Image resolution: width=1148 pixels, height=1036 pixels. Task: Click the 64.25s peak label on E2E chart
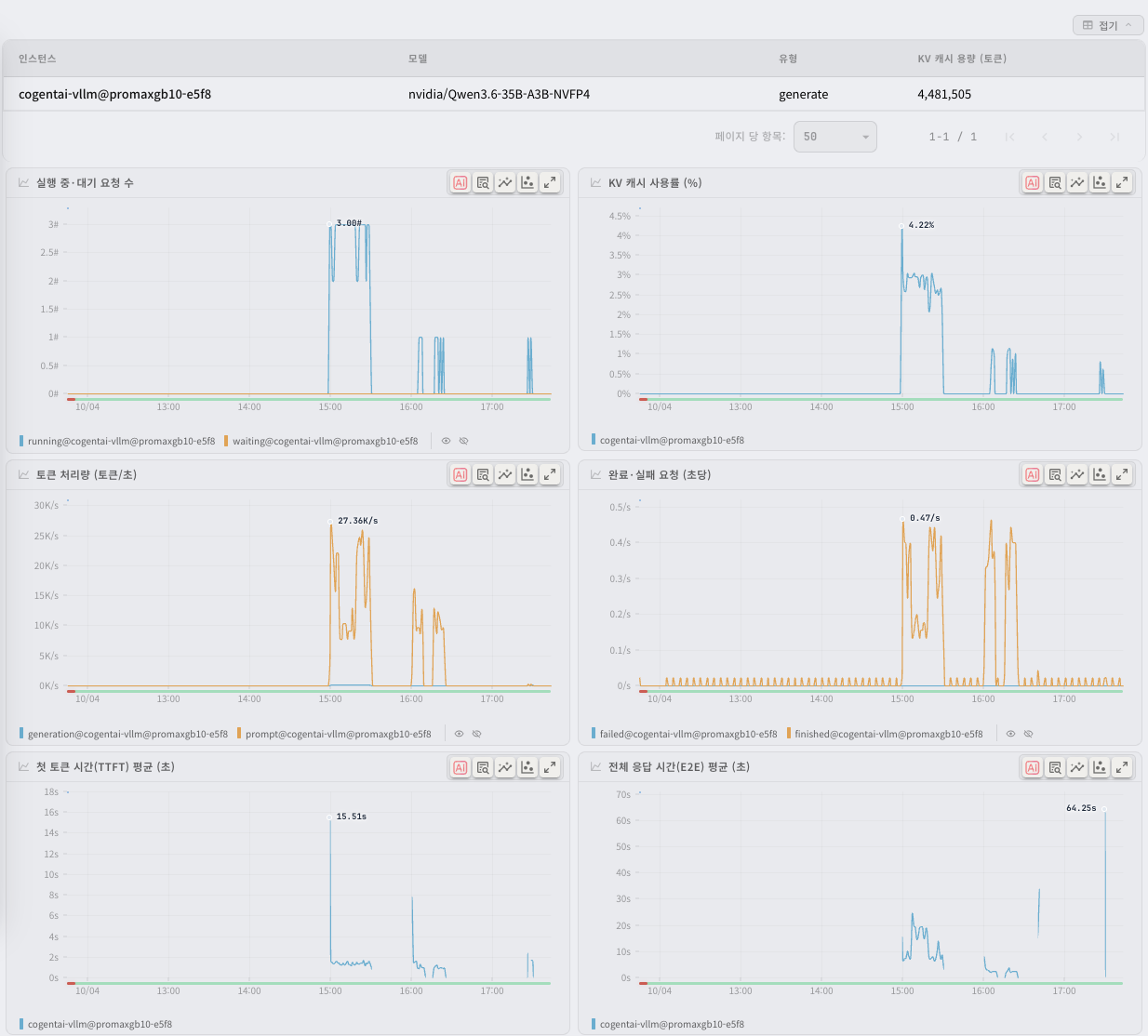[x=1081, y=808]
